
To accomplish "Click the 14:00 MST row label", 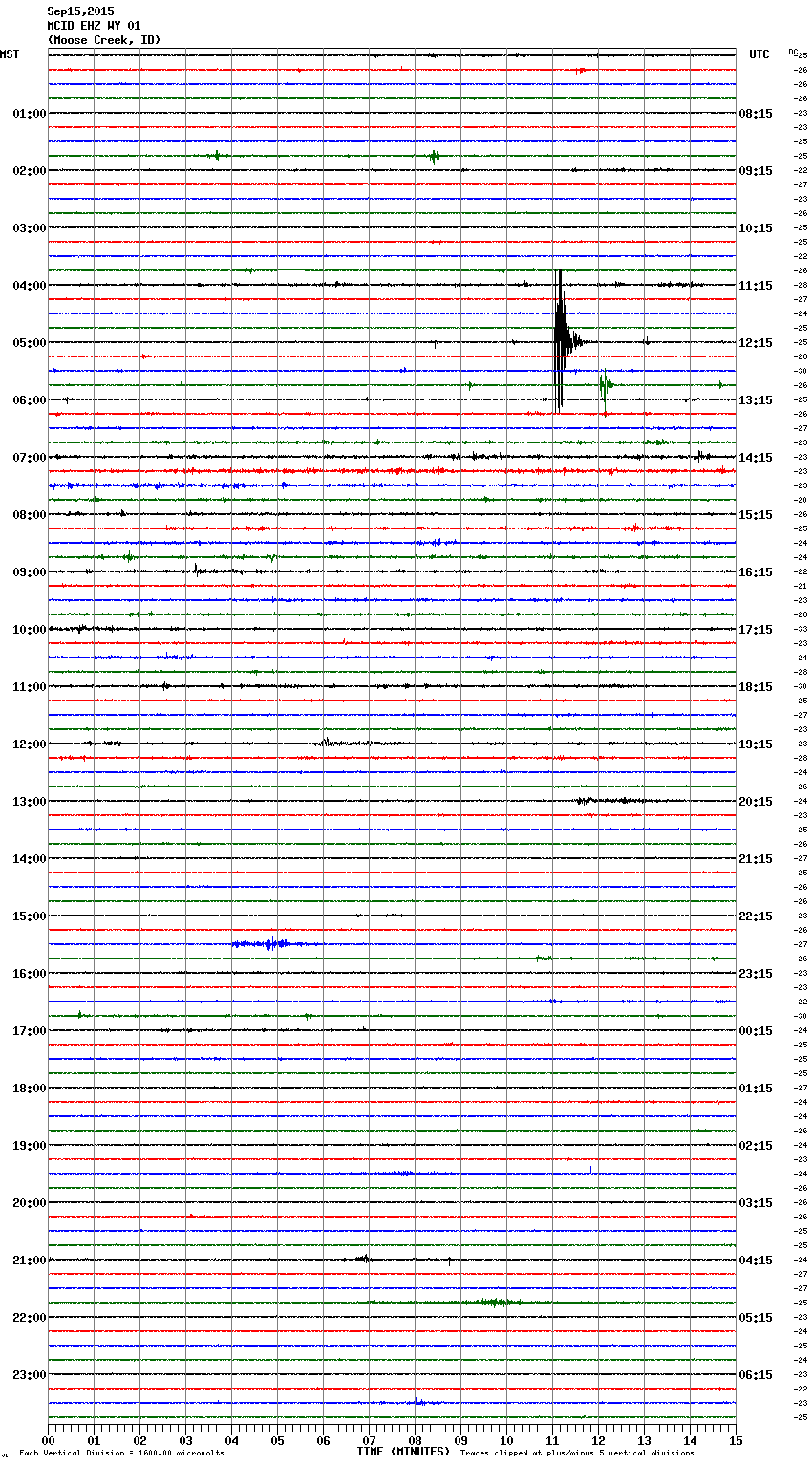I will pos(29,859).
